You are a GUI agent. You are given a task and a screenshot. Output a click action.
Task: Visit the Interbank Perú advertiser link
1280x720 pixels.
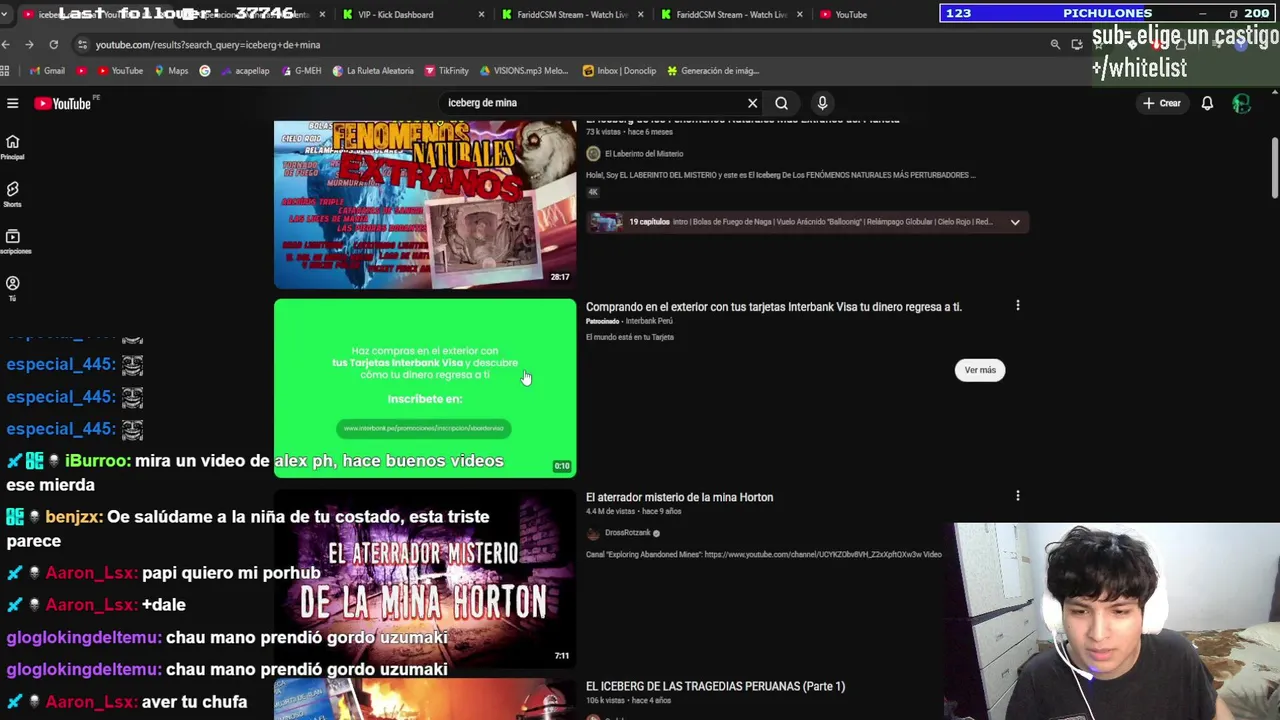(x=649, y=321)
